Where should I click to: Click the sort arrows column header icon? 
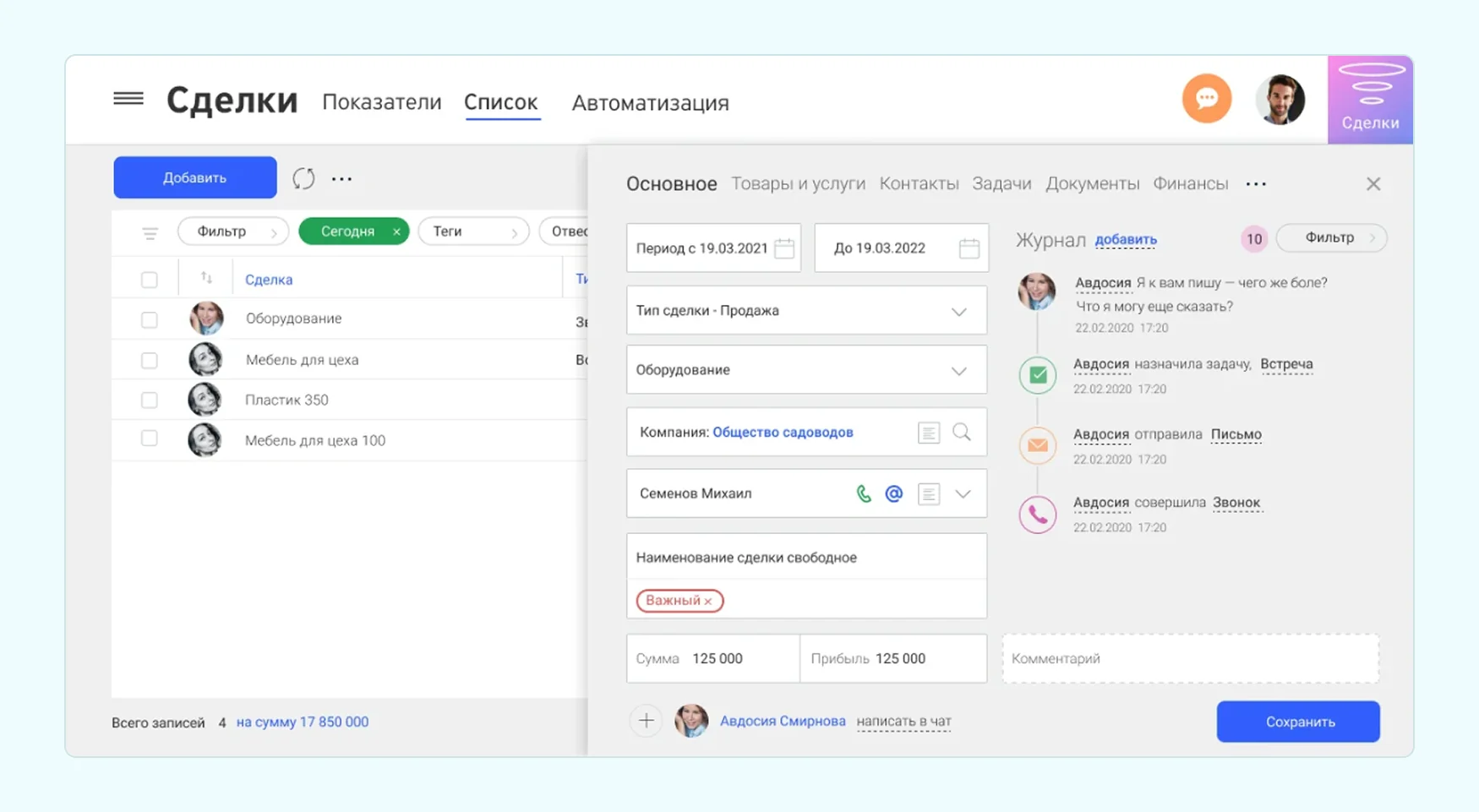point(206,278)
